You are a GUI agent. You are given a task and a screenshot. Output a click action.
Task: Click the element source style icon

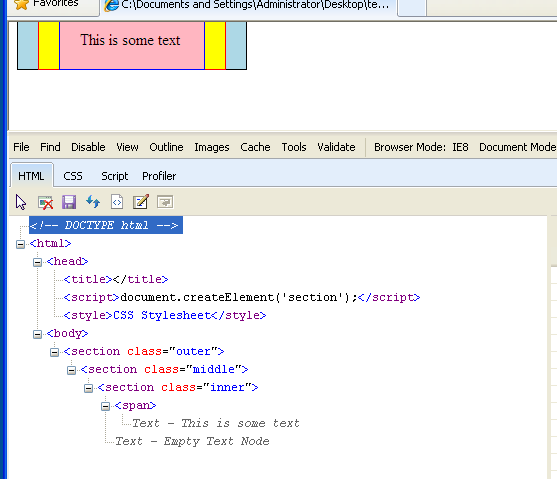[117, 202]
